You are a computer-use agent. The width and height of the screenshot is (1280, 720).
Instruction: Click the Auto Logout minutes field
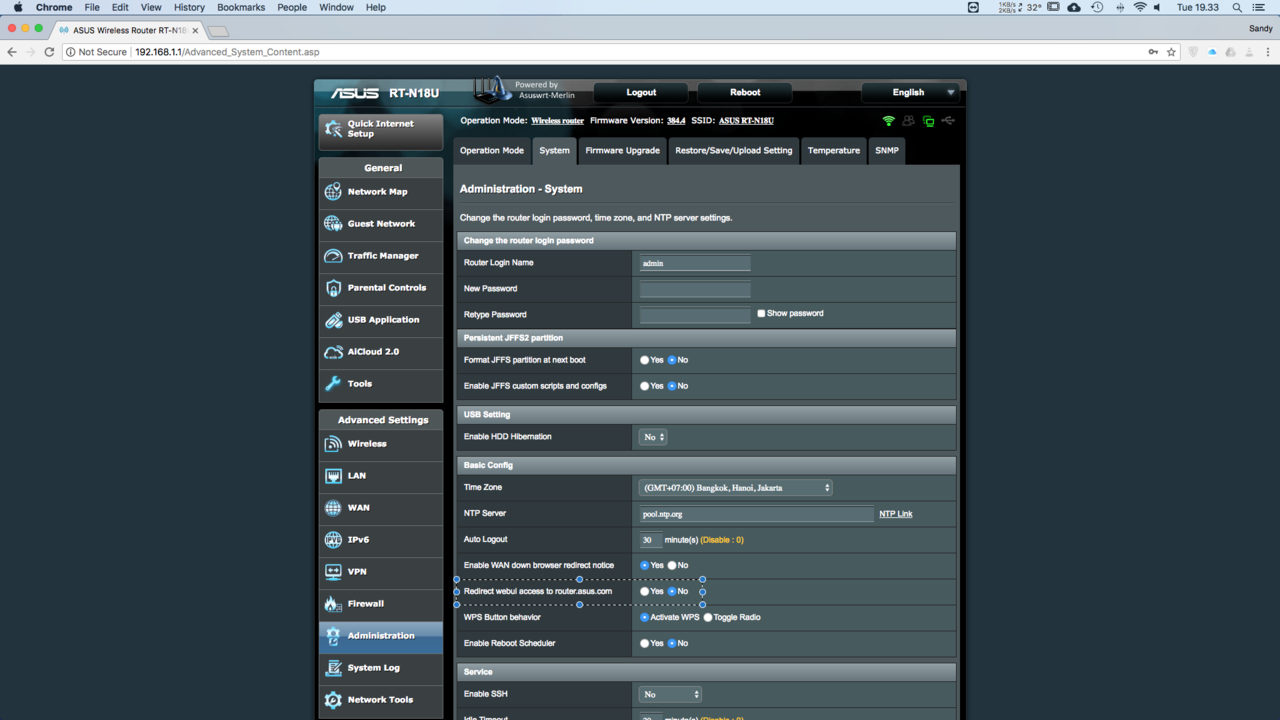pyautogui.click(x=651, y=540)
